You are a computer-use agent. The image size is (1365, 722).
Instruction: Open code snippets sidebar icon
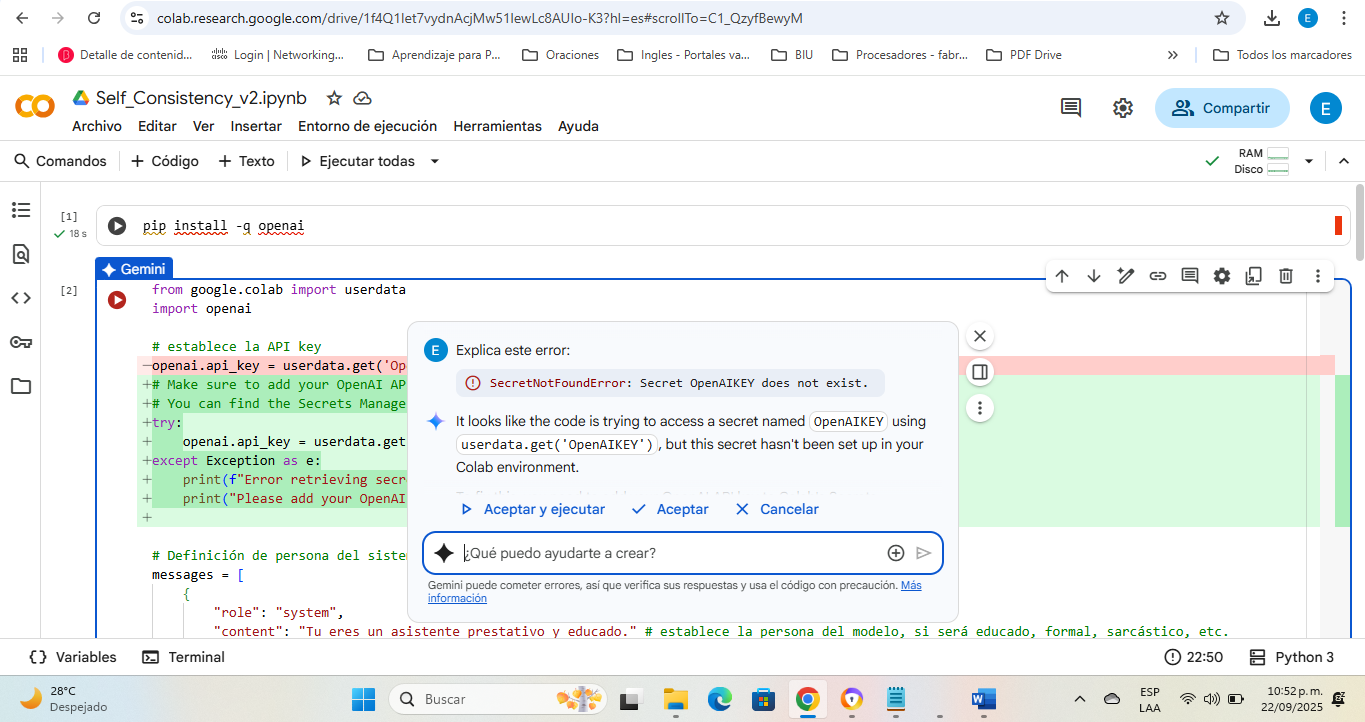pyautogui.click(x=21, y=298)
